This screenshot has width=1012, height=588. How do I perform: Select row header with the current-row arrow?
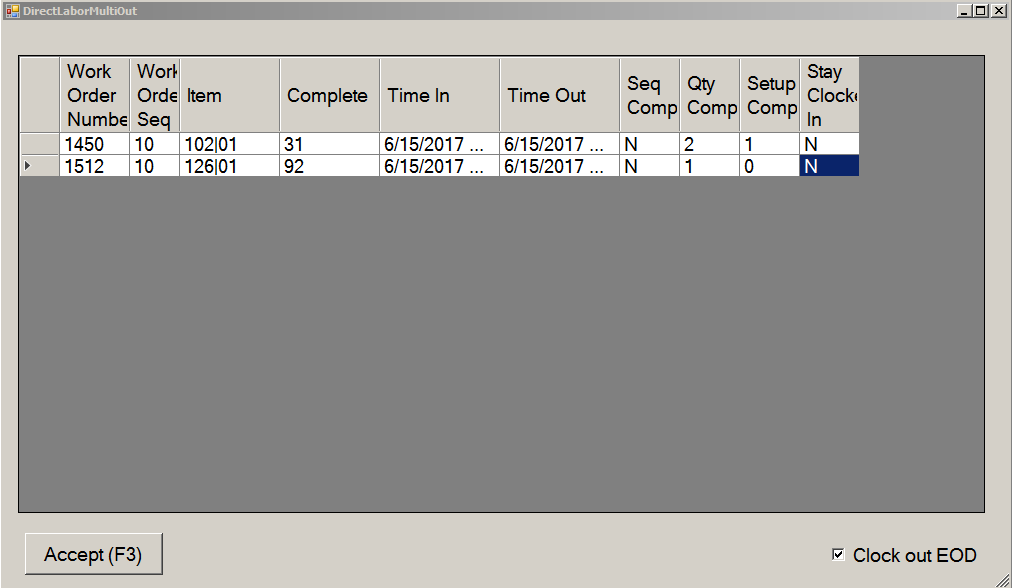(39, 167)
